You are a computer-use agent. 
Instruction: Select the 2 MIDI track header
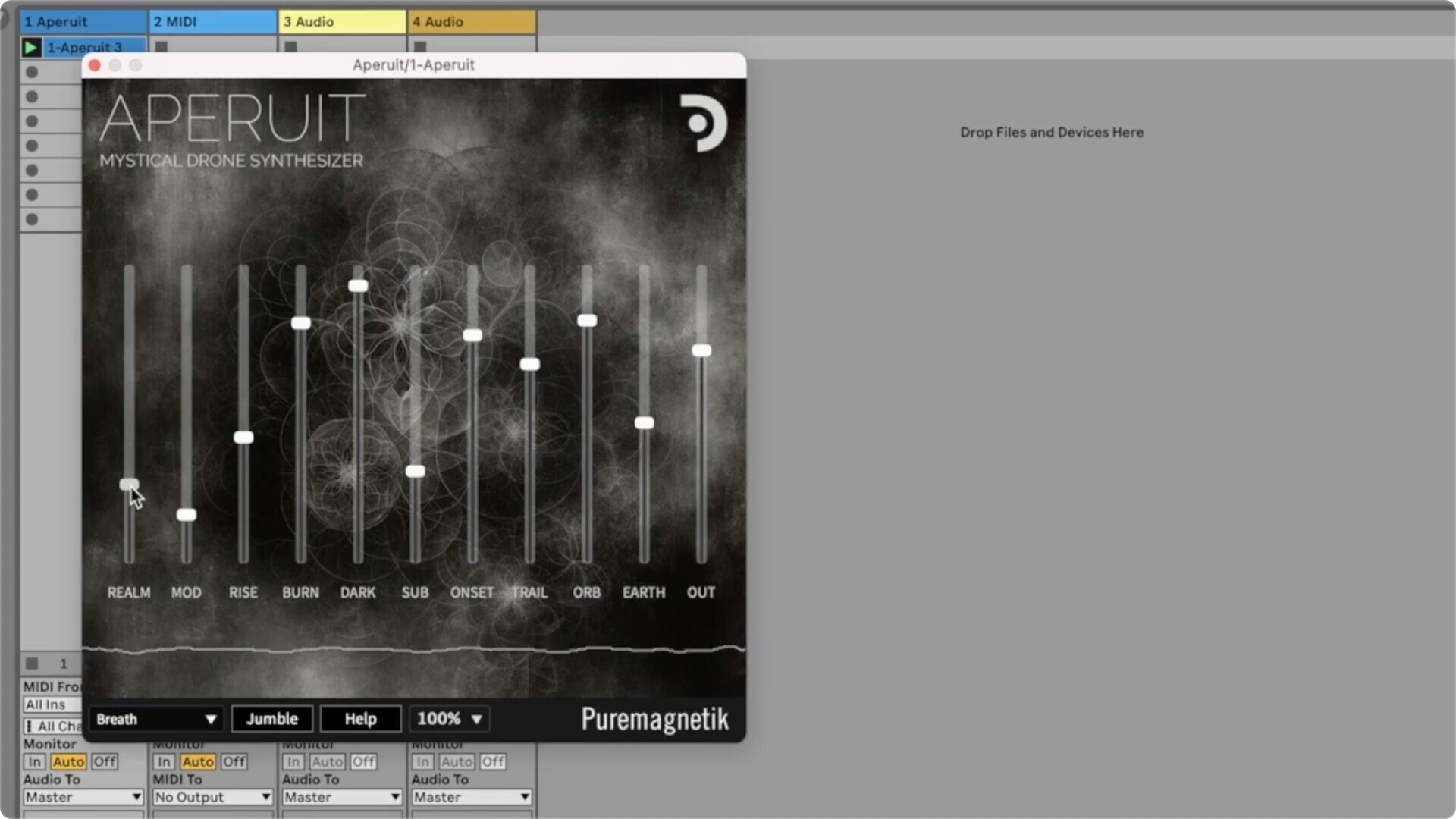pos(213,22)
